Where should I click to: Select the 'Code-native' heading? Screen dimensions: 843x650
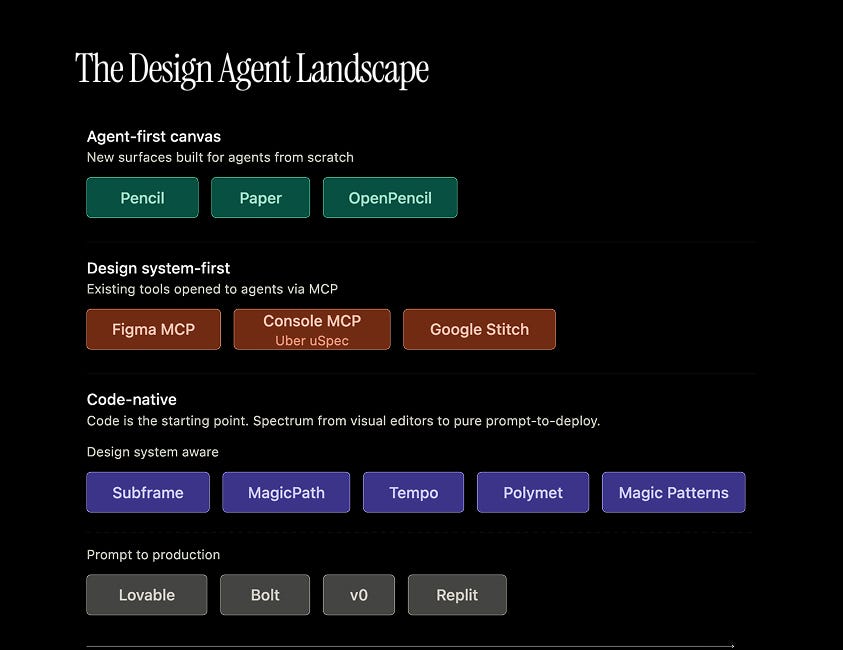132,399
